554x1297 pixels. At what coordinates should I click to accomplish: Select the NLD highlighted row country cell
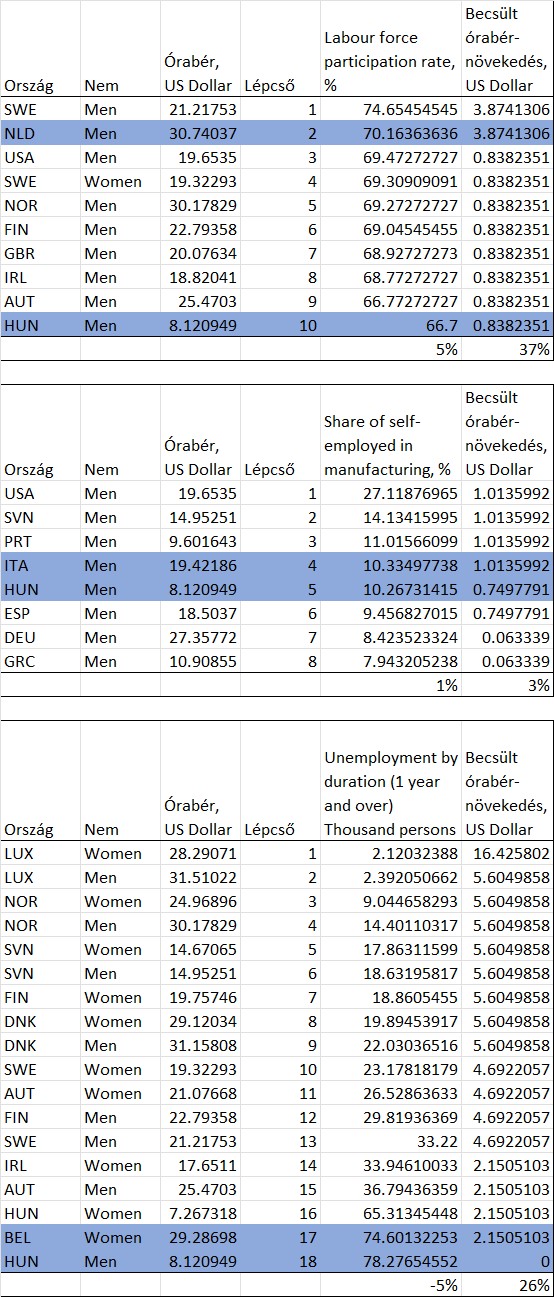coord(40,133)
